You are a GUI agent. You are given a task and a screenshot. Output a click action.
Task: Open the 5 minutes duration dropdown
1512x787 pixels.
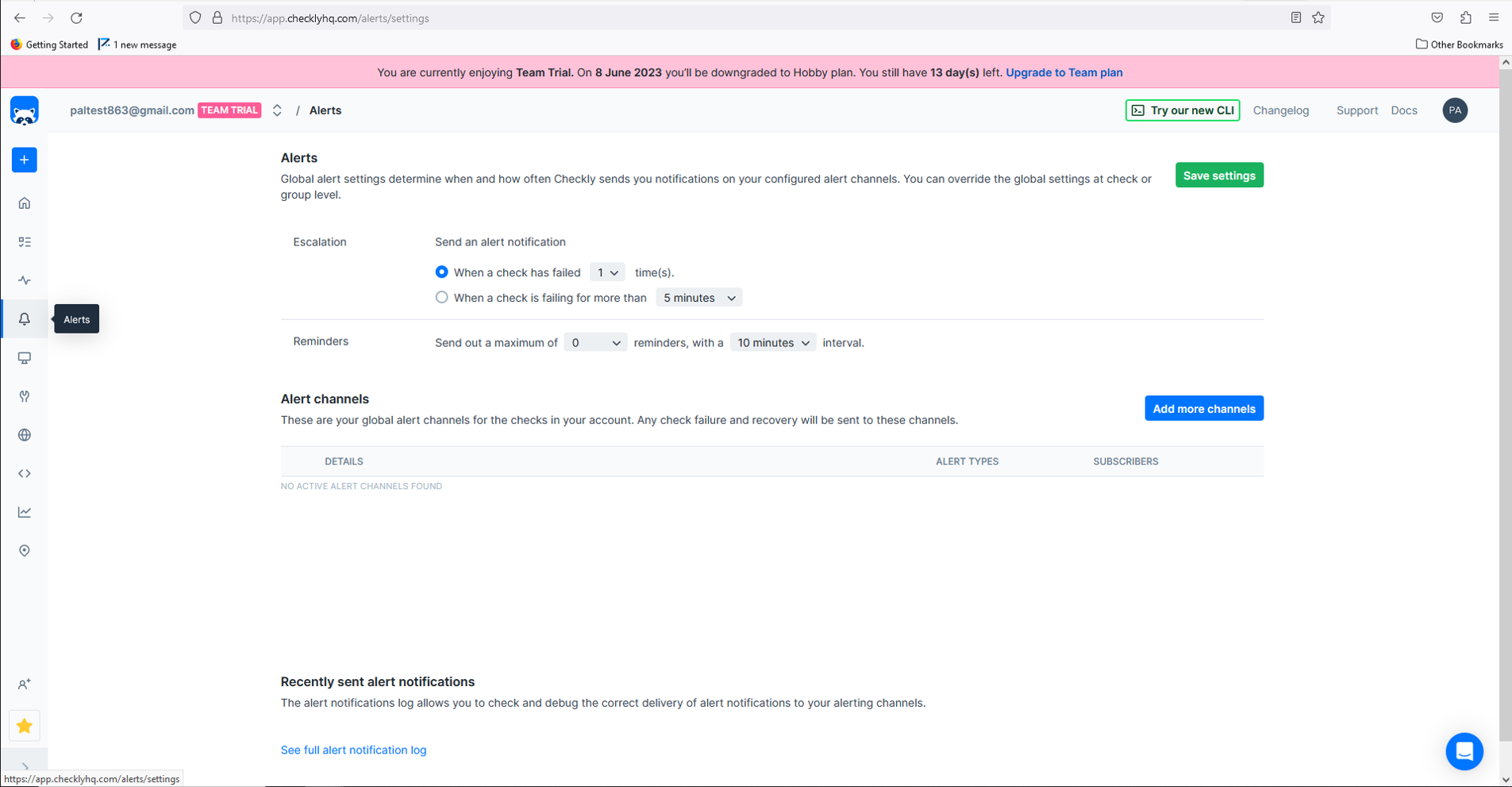coord(699,298)
